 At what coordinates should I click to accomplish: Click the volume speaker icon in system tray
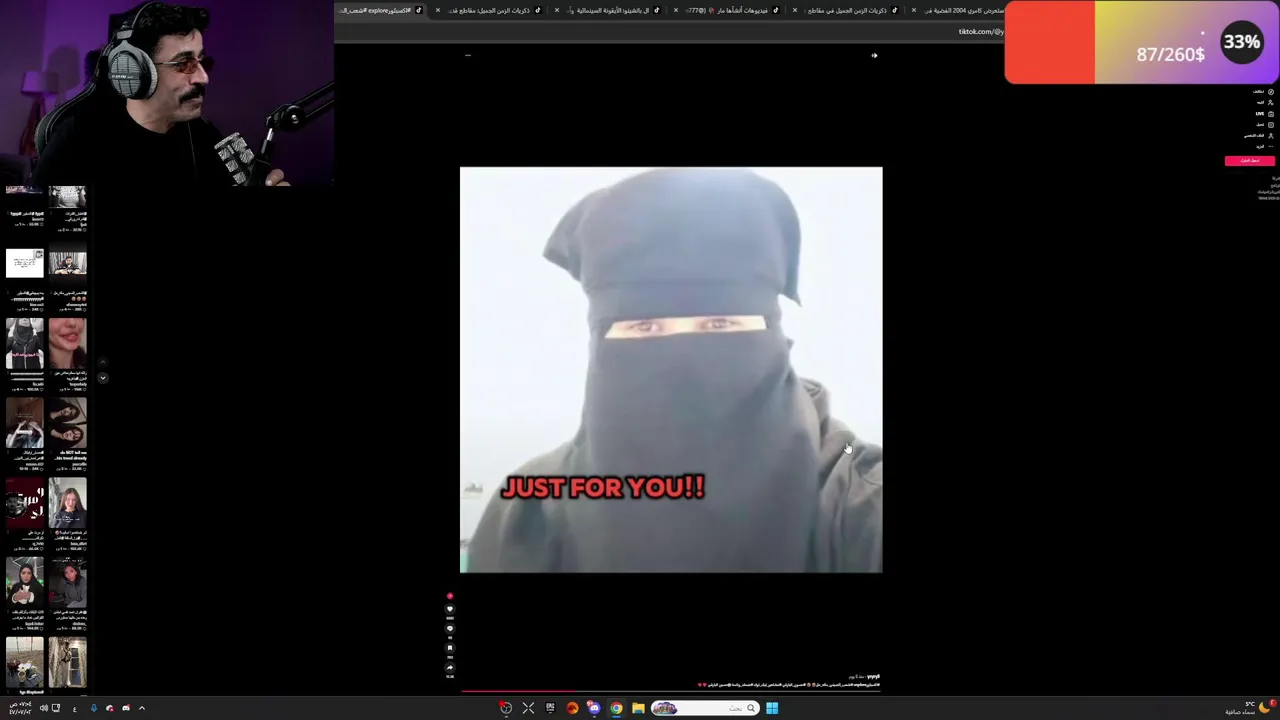tap(44, 708)
